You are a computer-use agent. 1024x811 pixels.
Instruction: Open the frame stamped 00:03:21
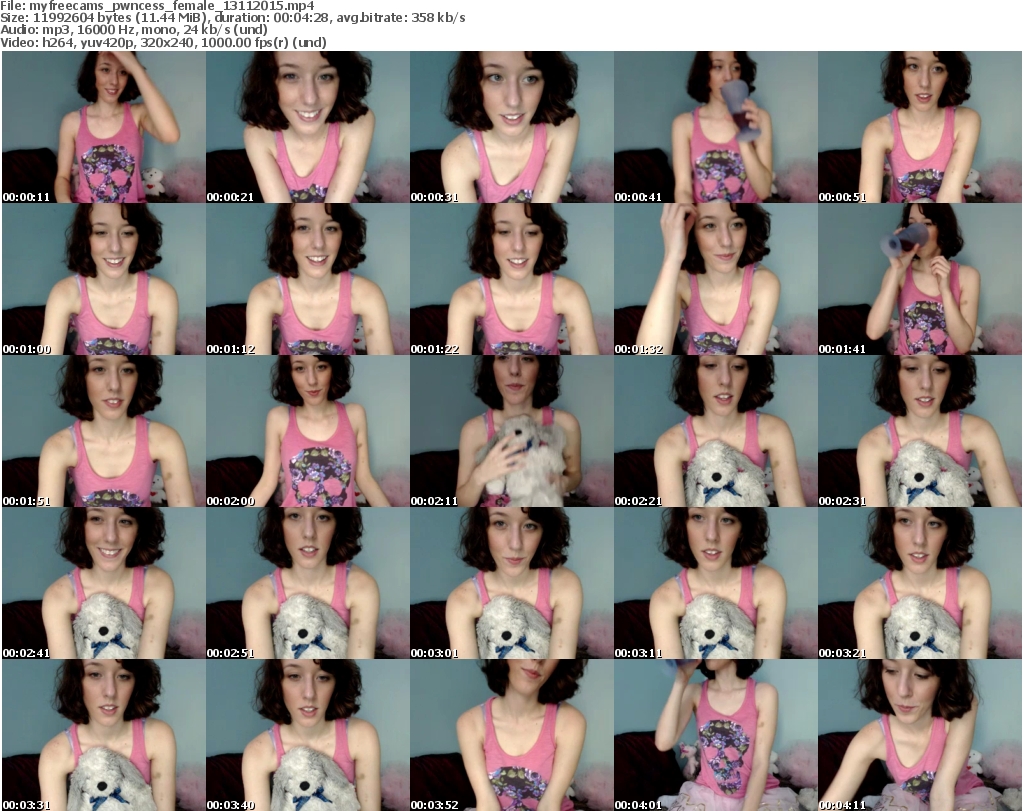click(x=920, y=583)
